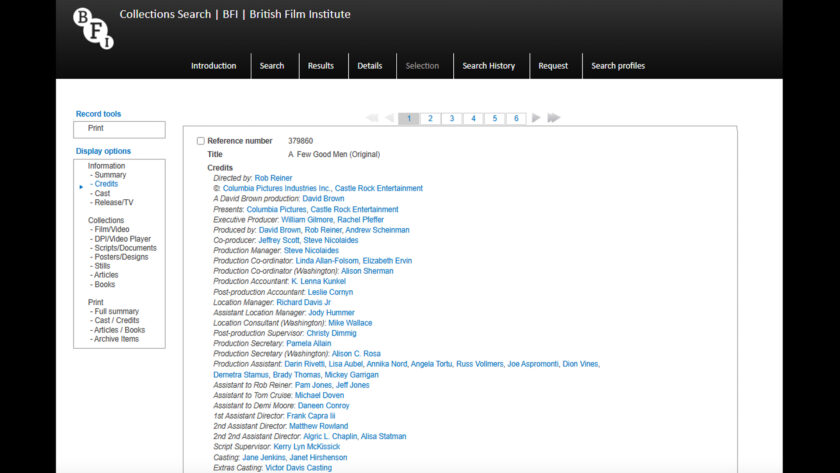The width and height of the screenshot is (840, 473).
Task: Open Jody Hummer link
Action: [331, 312]
